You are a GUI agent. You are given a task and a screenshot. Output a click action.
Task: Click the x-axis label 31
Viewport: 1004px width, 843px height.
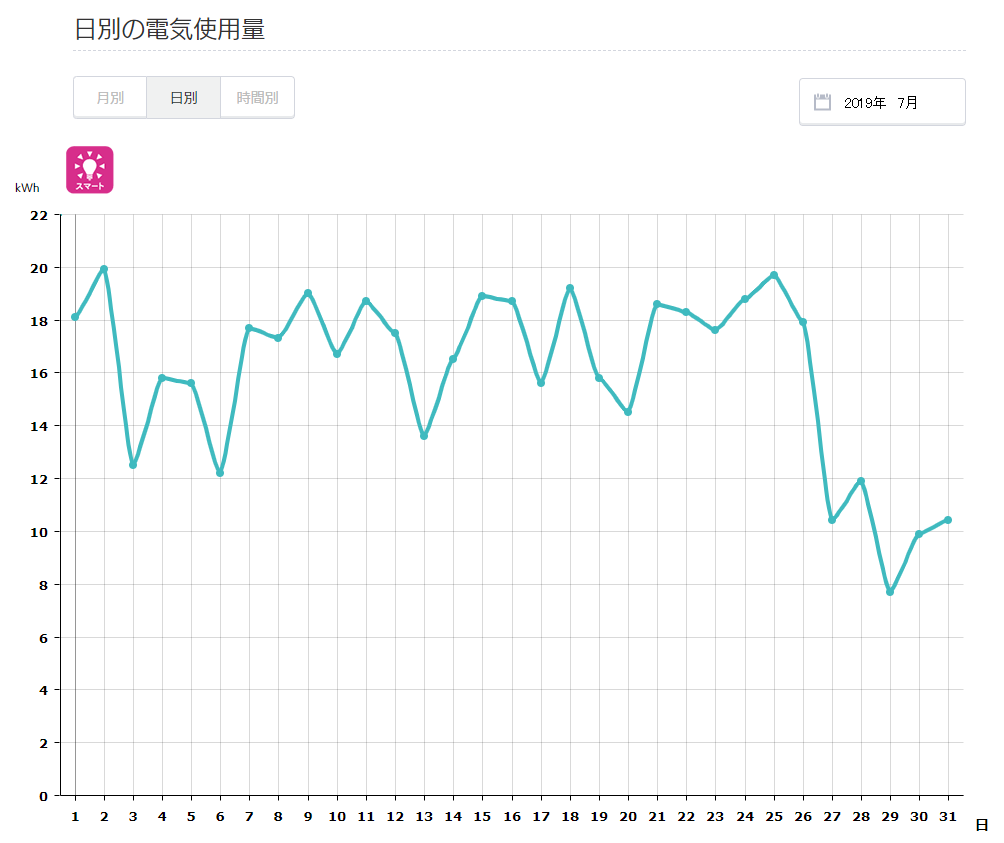pos(948,816)
